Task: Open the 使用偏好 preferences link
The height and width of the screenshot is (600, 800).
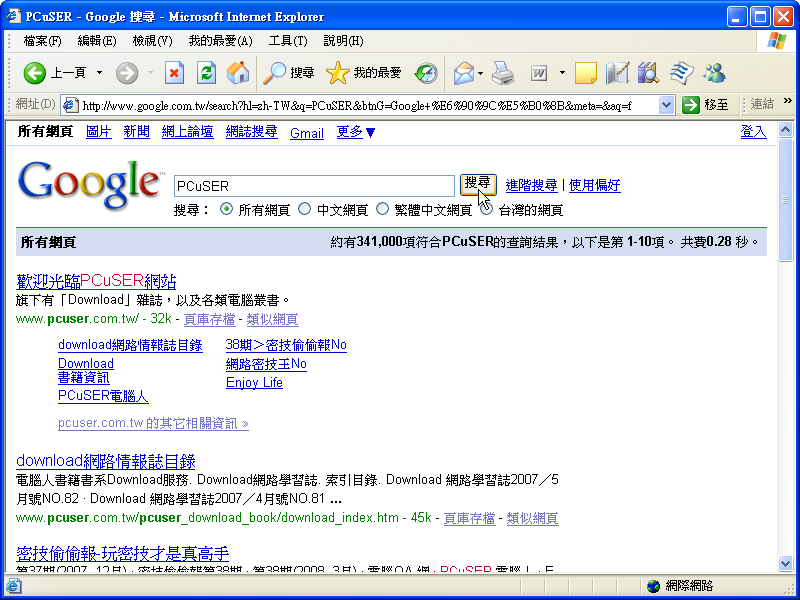Action: tap(594, 185)
